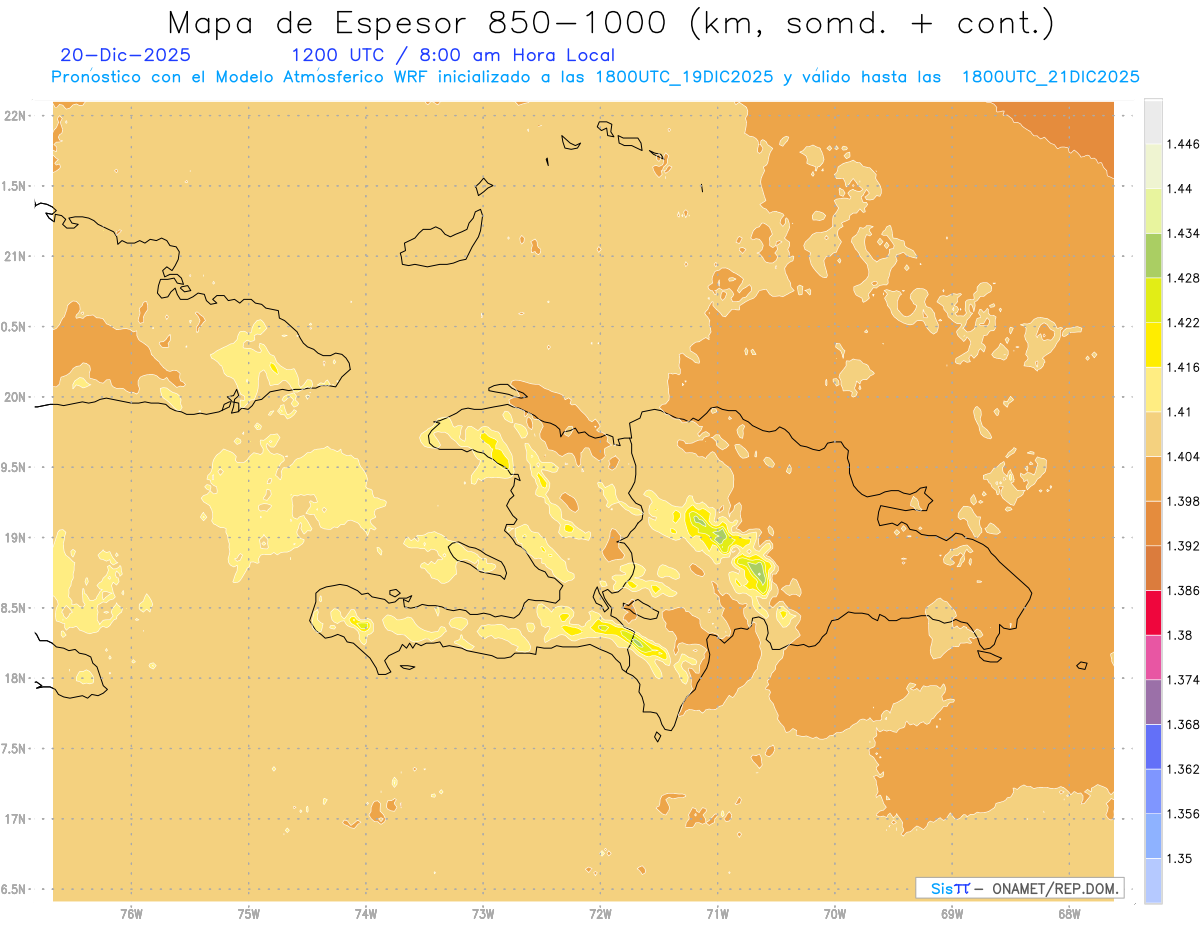Click the 'SisTT - ONAMET/REP.DOM.' credit box
1200x927 pixels.
[1019, 888]
